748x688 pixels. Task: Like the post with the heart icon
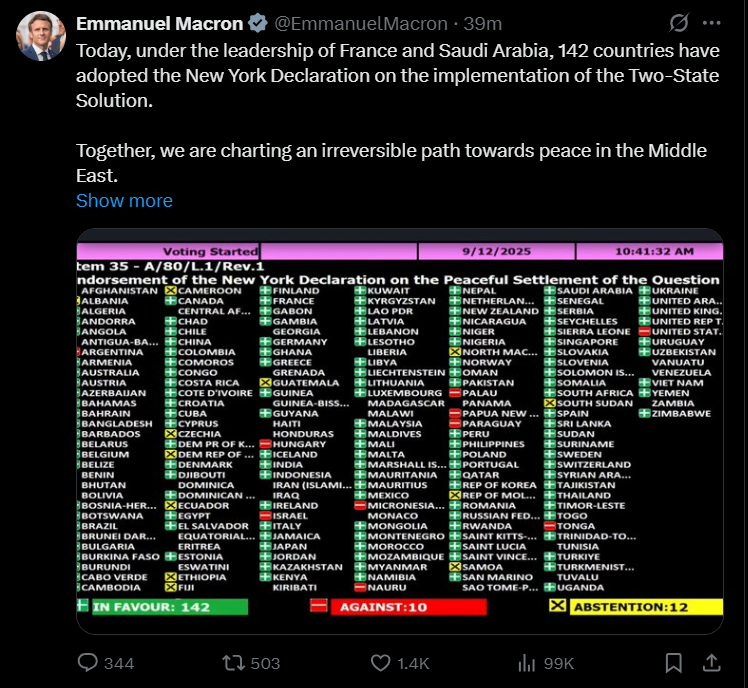(x=381, y=662)
